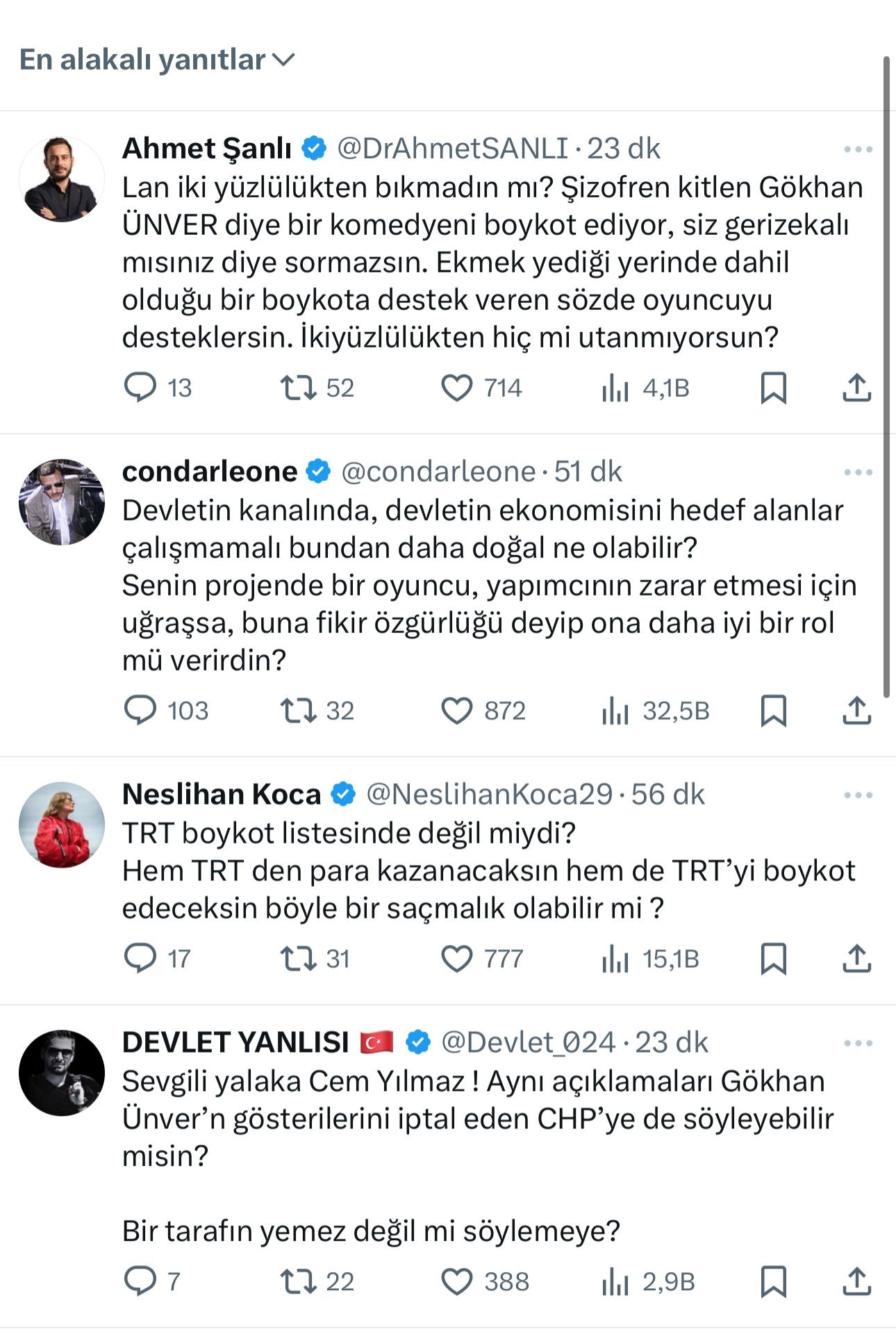Screen dimensions: 896x1334
Task: Open the 'En alakalı yanıtlar' sort dropdown
Action: 157,60
